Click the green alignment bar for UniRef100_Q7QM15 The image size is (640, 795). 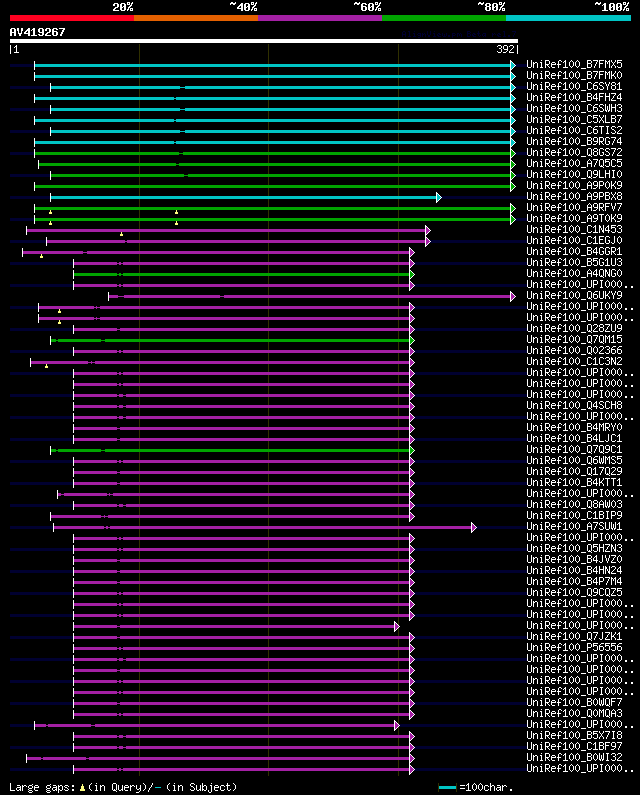click(230, 340)
